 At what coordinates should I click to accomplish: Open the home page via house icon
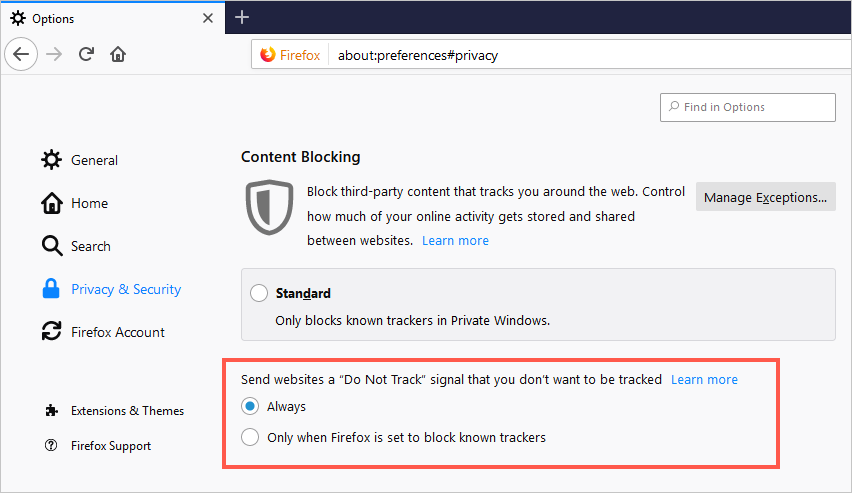(x=118, y=54)
